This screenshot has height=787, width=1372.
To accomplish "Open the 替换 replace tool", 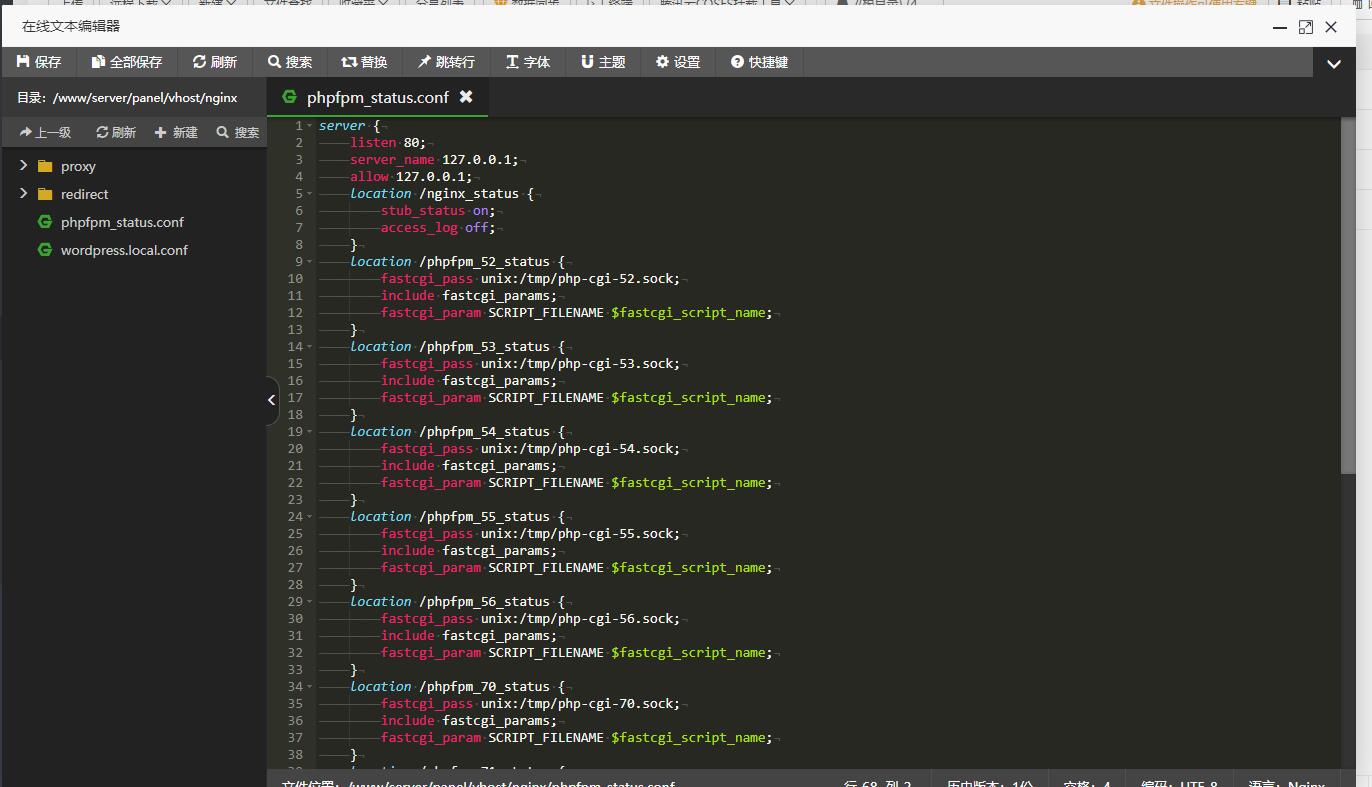I will click(364, 62).
